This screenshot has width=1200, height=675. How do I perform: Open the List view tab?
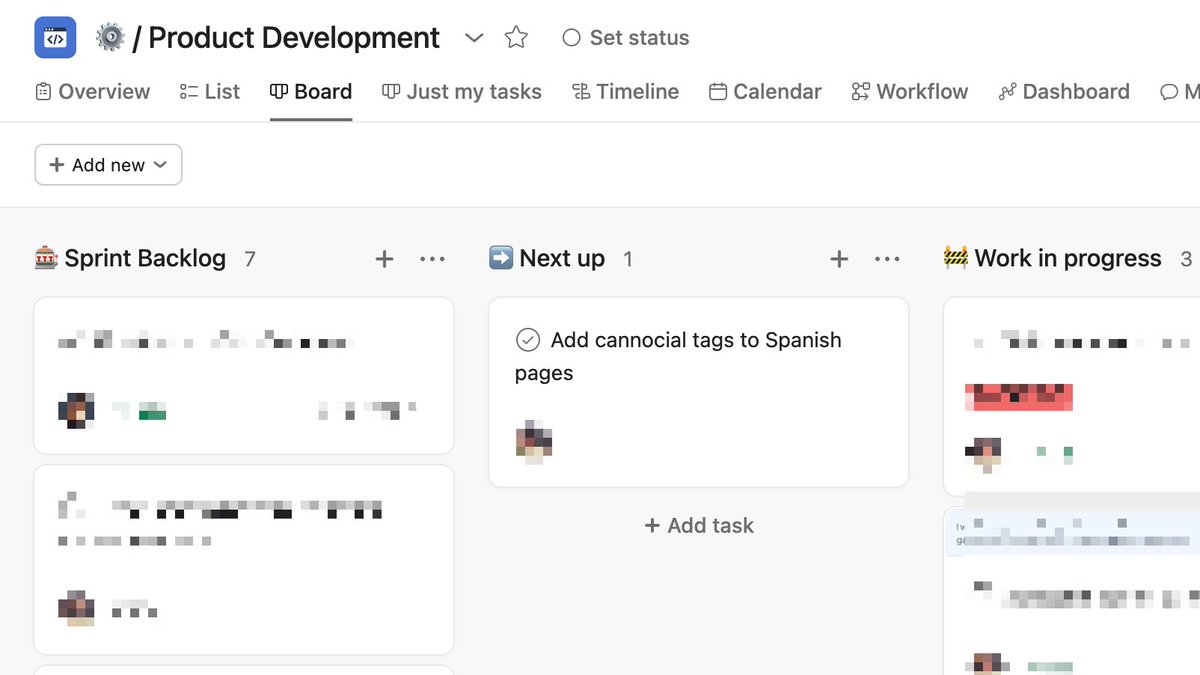210,92
